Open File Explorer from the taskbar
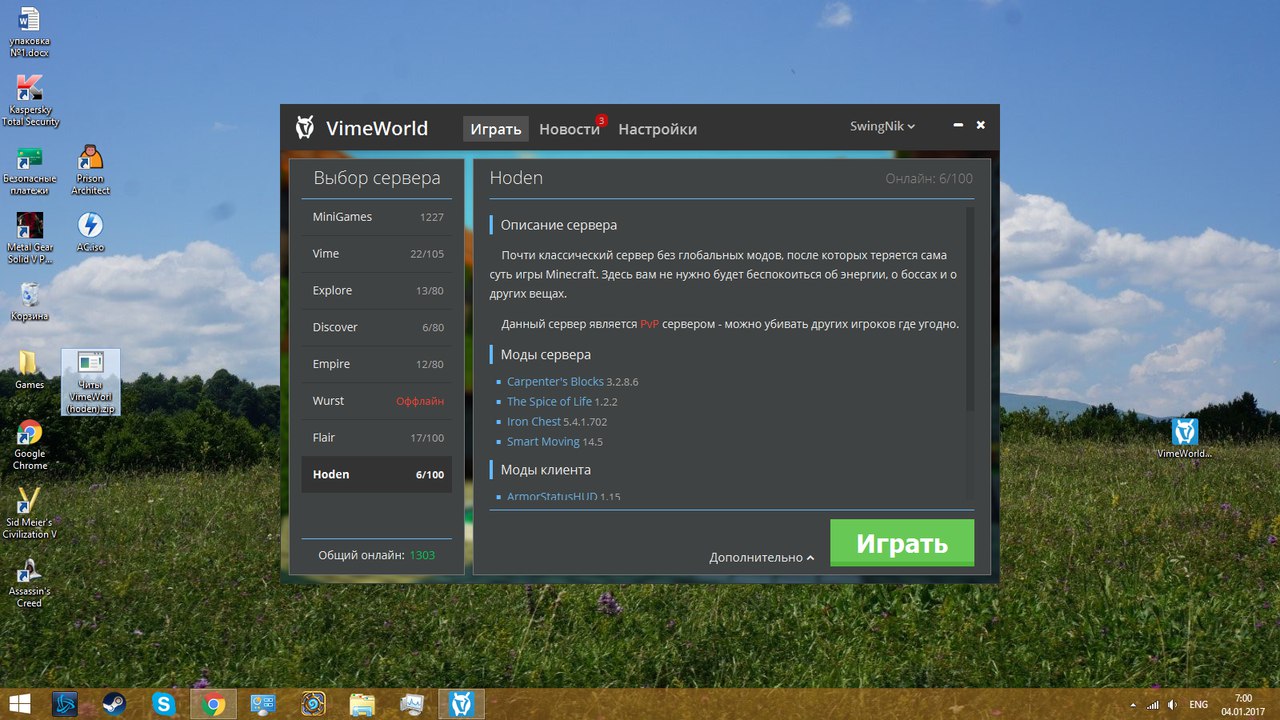 pos(362,704)
